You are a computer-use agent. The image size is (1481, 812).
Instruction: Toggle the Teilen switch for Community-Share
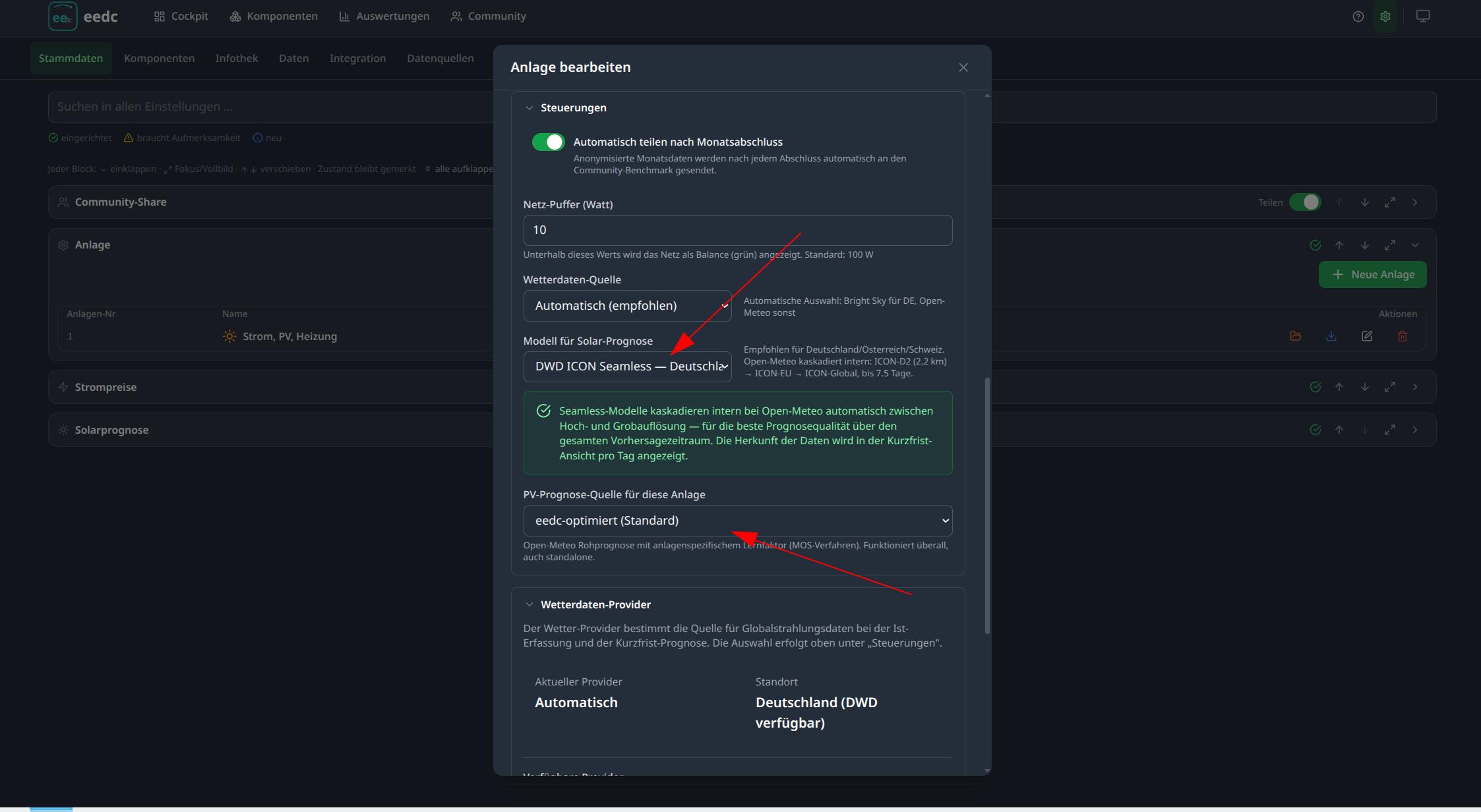pos(1305,202)
